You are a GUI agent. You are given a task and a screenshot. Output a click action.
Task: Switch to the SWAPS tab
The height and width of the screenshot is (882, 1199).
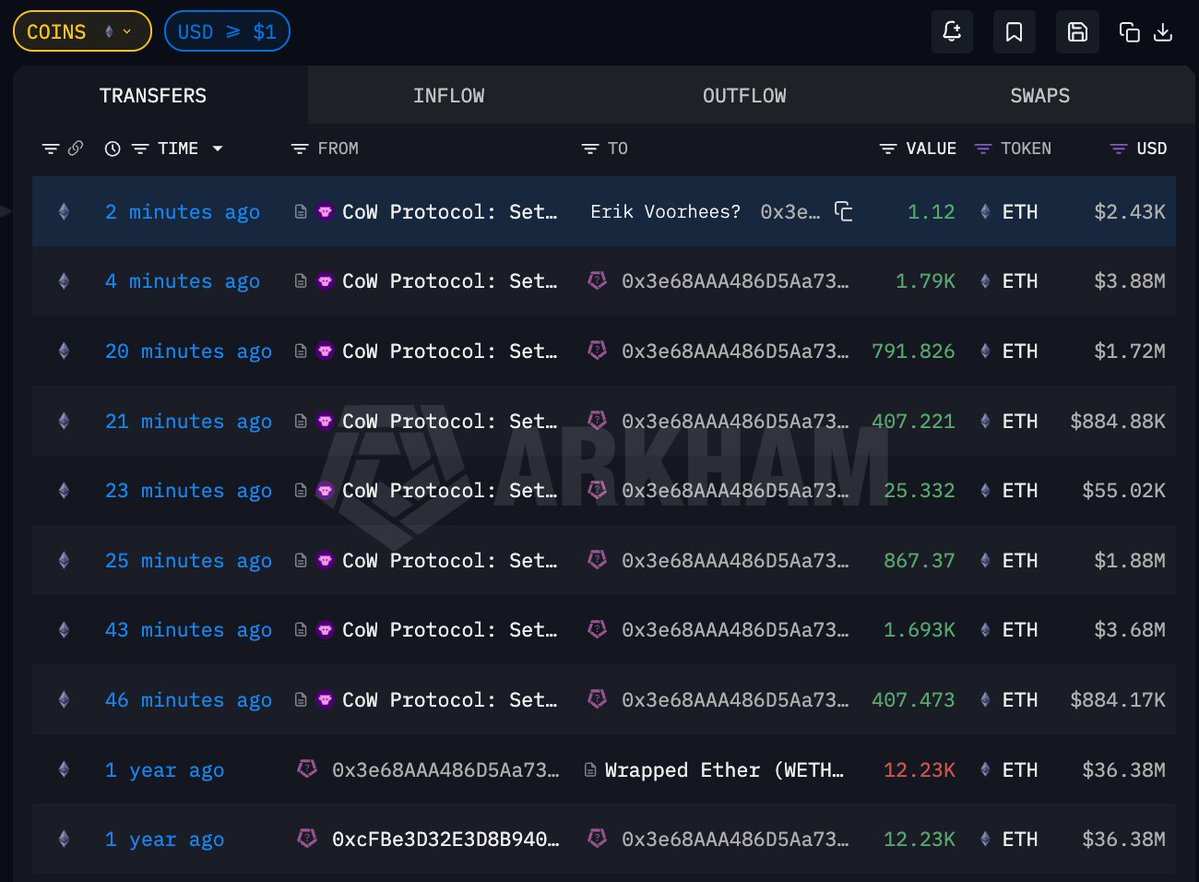click(1039, 96)
